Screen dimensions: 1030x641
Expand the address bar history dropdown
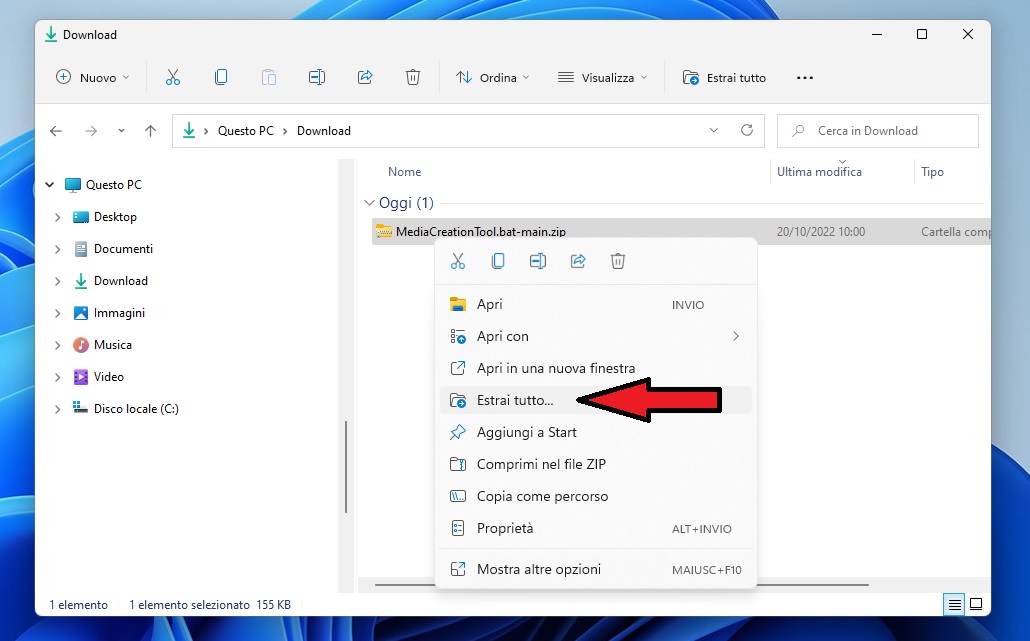pyautogui.click(x=714, y=130)
